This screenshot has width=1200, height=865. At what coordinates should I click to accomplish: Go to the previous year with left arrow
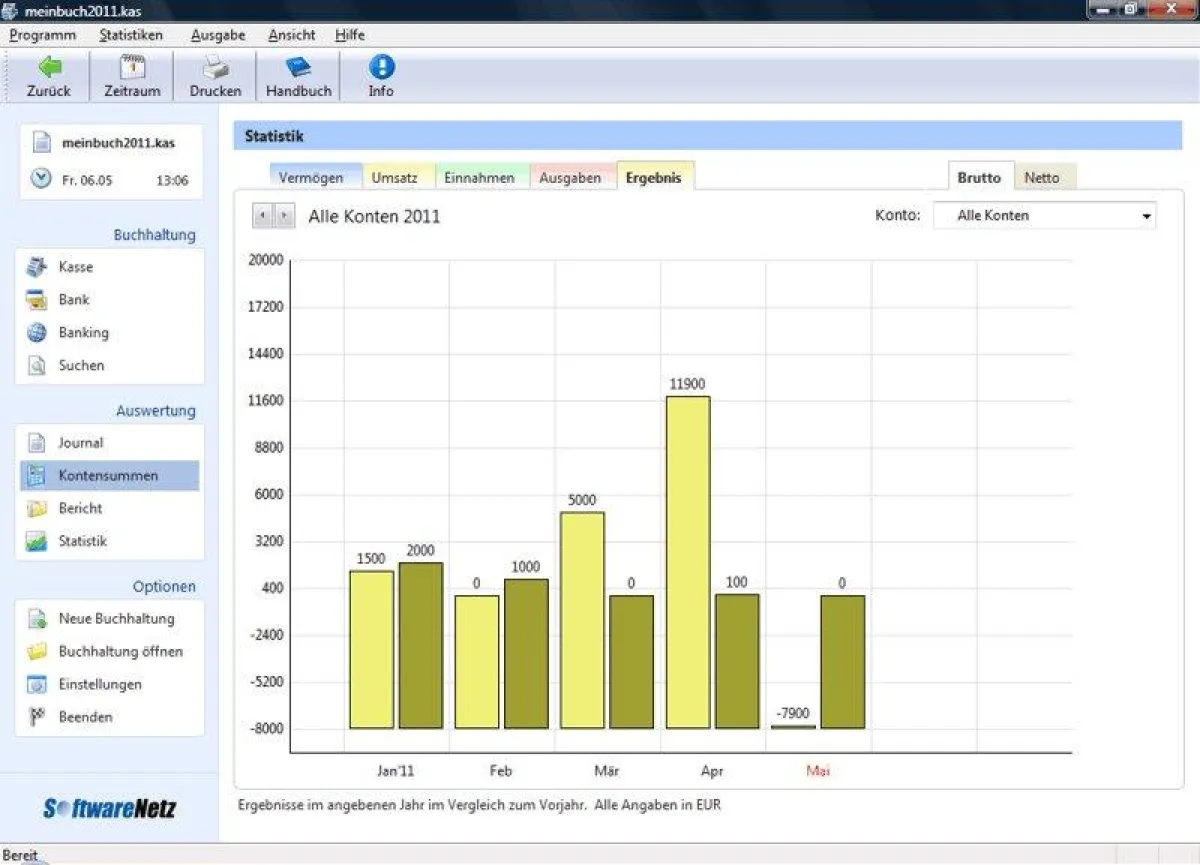pos(264,215)
